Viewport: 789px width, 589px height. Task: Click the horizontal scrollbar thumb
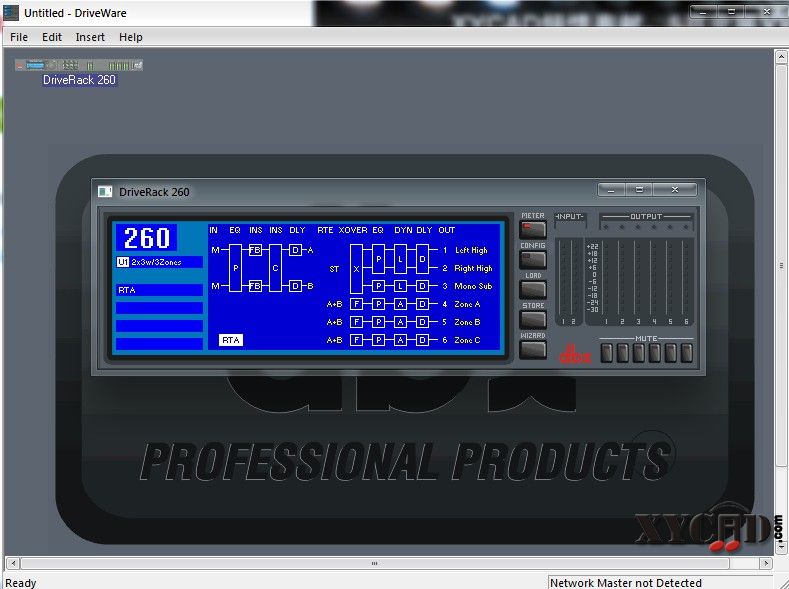(x=374, y=563)
